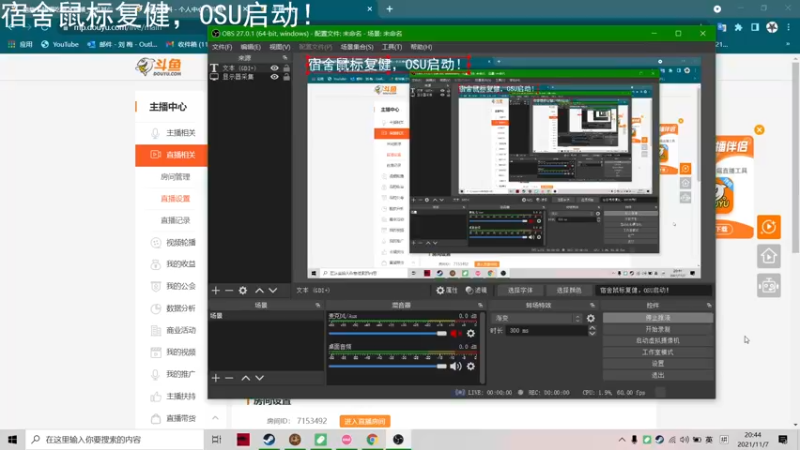Click the 启动虚拟摄像机 virtual camera button
The image size is (800, 450).
(658, 340)
